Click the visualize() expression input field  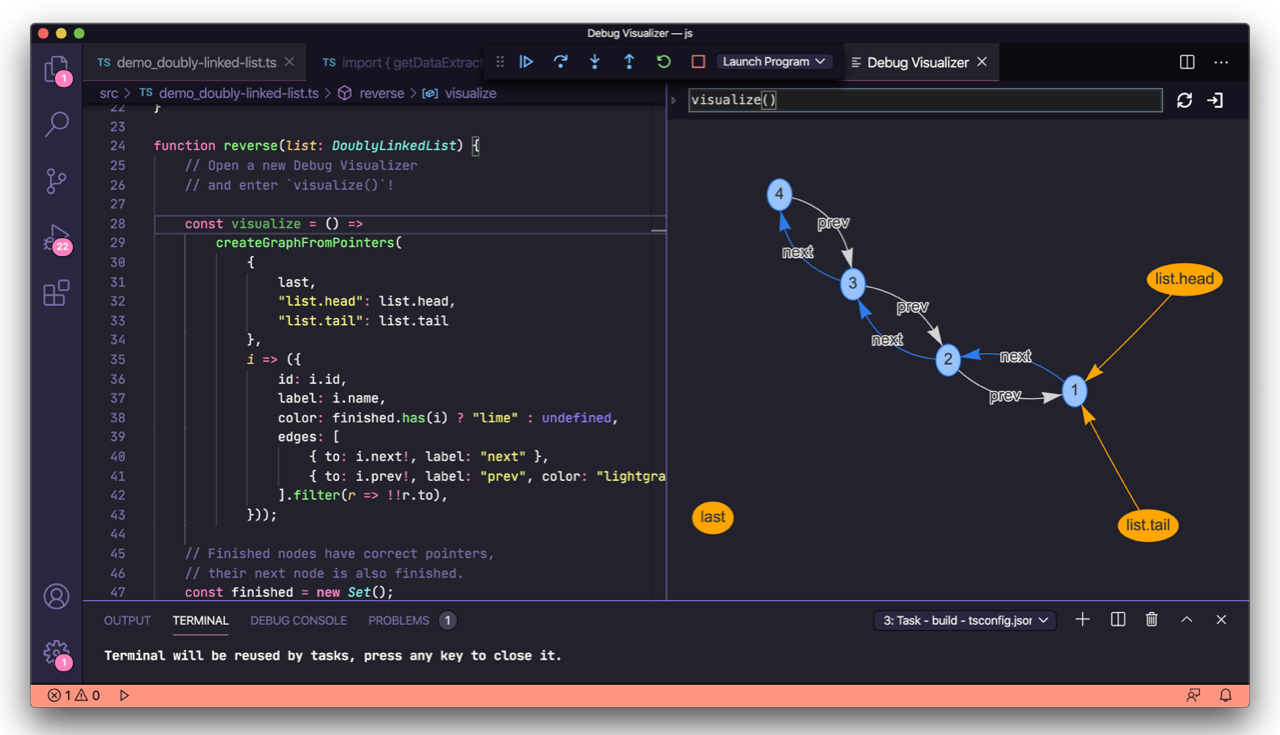[x=920, y=100]
